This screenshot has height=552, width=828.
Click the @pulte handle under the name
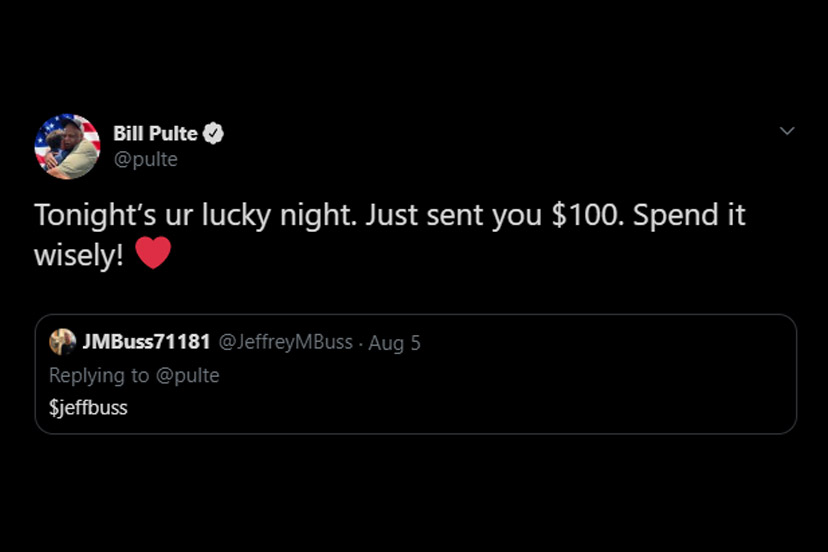coord(145,159)
